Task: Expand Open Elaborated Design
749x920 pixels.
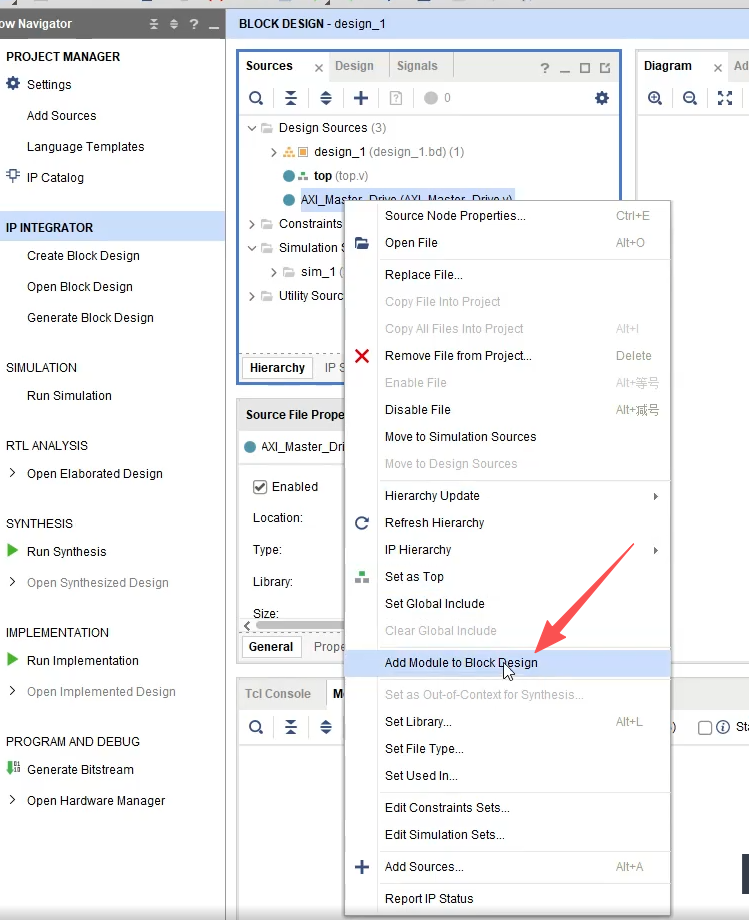Action: pyautogui.click(x=12, y=473)
